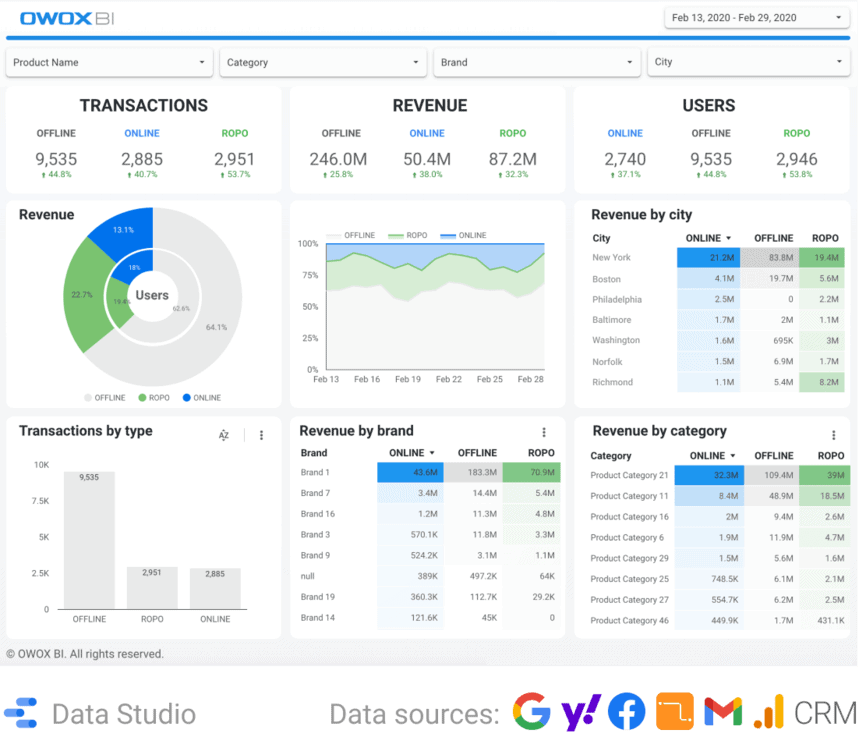Open the Revenue by category three-dot menu
Viewport: 859px width, 744px height.
click(833, 435)
